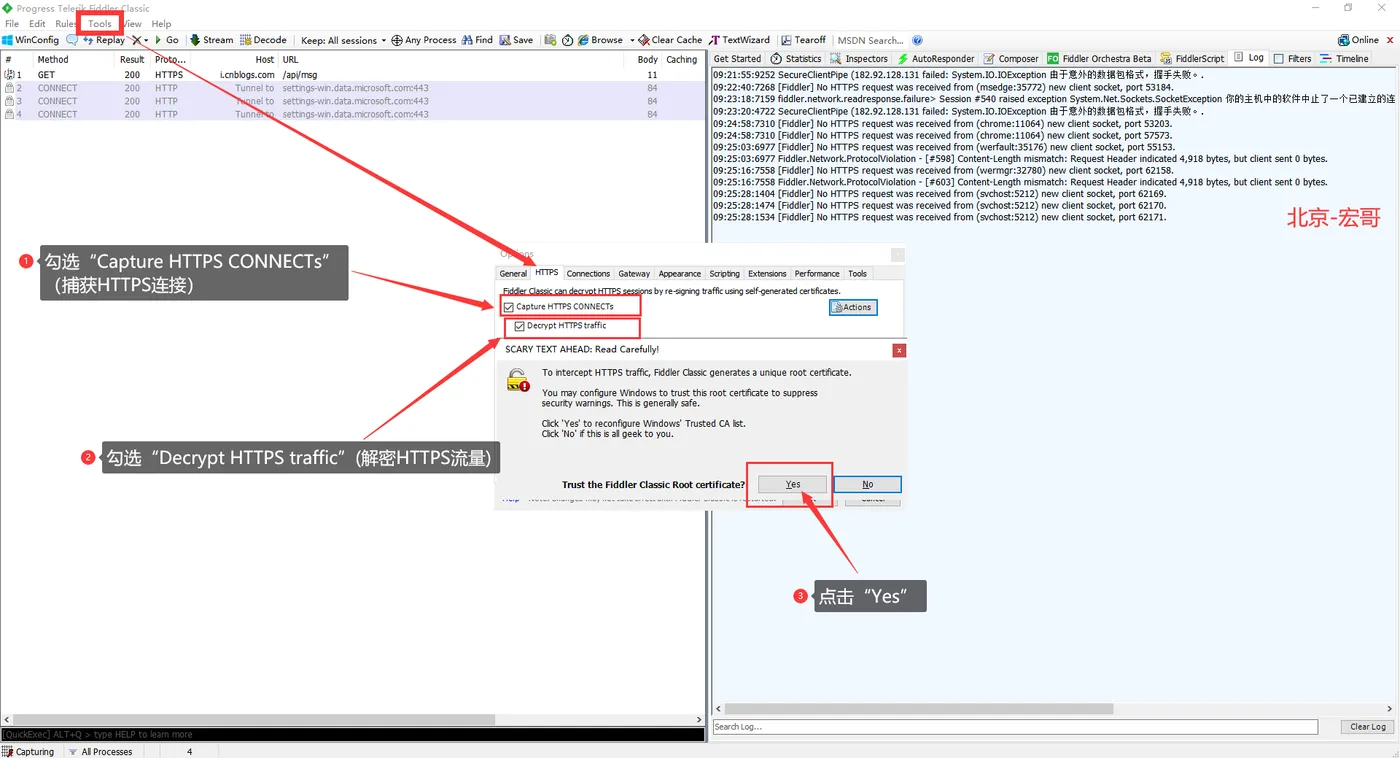This screenshot has height=758, width=1400.
Task: Click No in the certificate dialog
Action: point(867,484)
